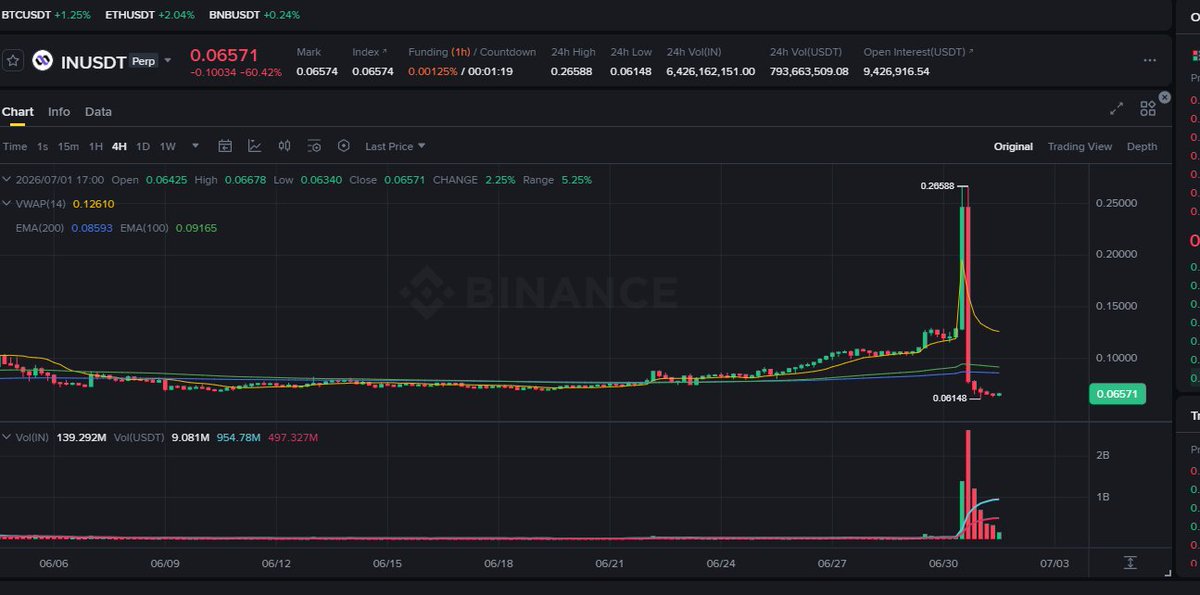1200x595 pixels.
Task: Open the chart display settings icon
Action: (314, 146)
